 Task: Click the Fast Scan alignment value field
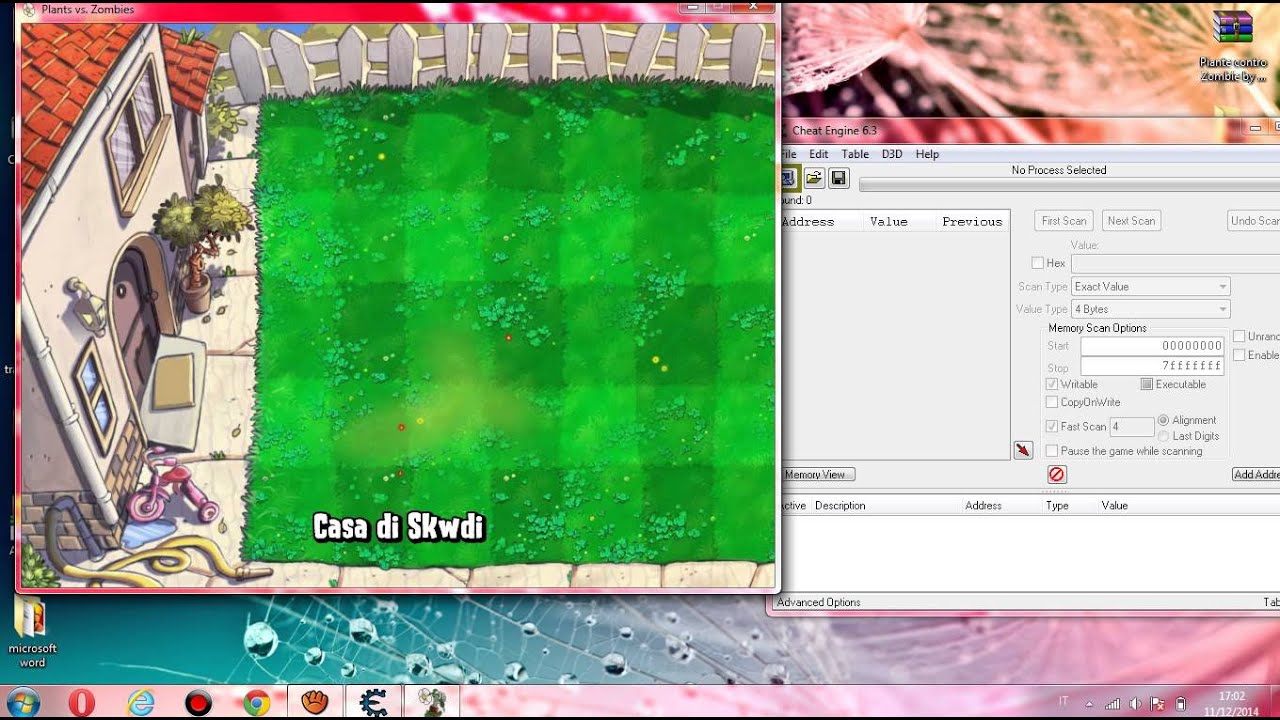1132,427
